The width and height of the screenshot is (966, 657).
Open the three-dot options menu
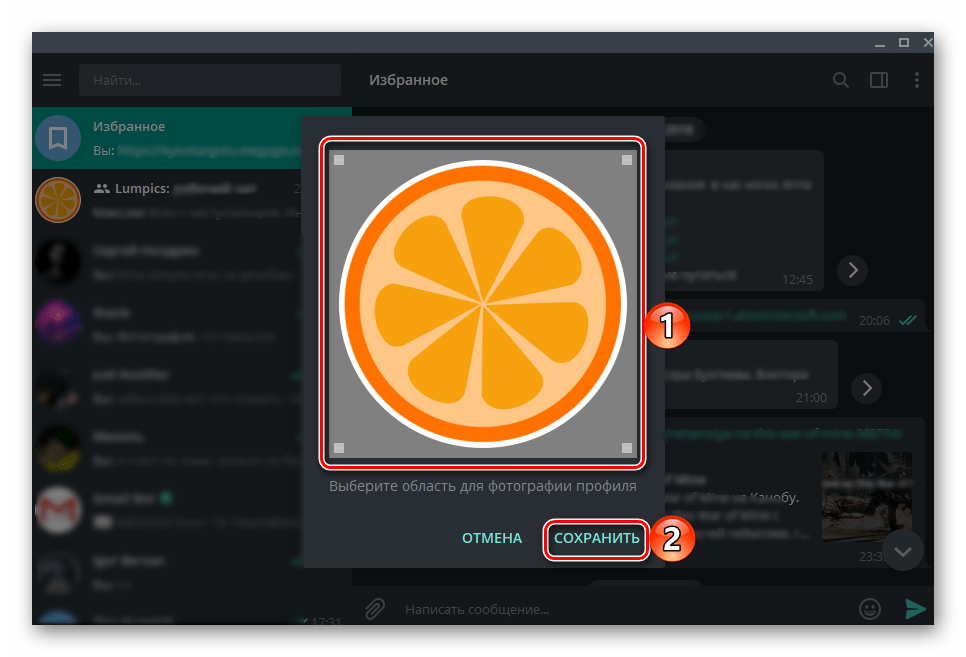pyautogui.click(x=917, y=80)
